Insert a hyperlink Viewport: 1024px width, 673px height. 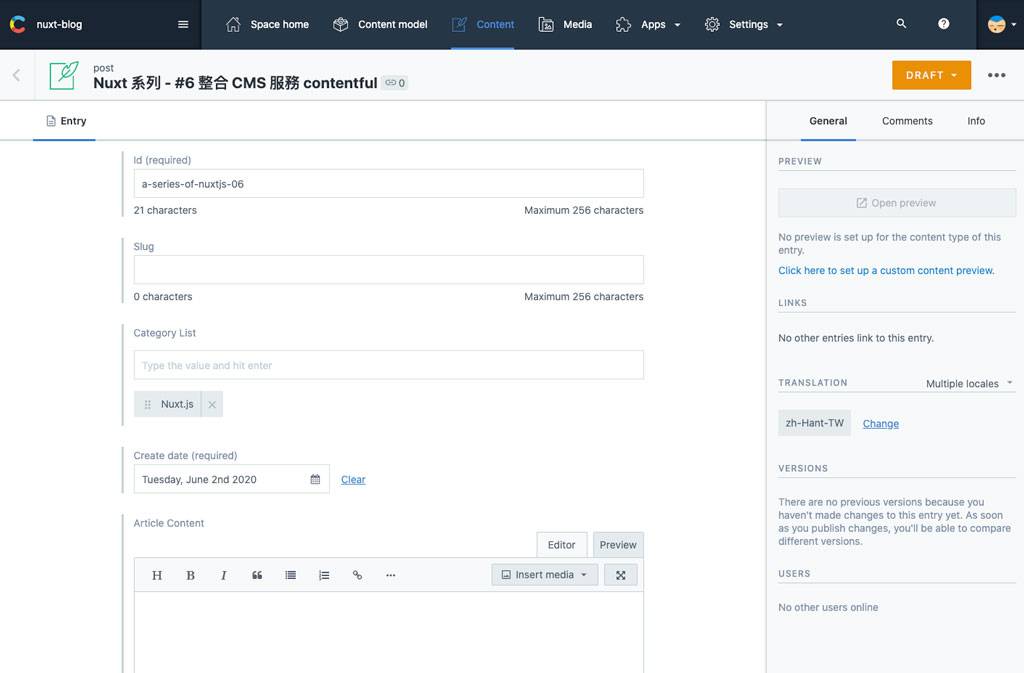click(x=357, y=575)
